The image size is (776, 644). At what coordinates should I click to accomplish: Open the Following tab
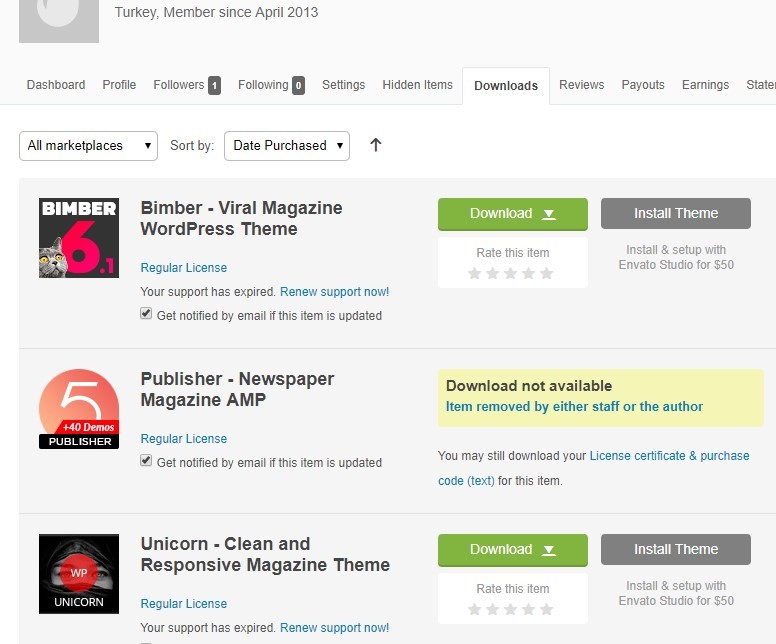pos(263,85)
